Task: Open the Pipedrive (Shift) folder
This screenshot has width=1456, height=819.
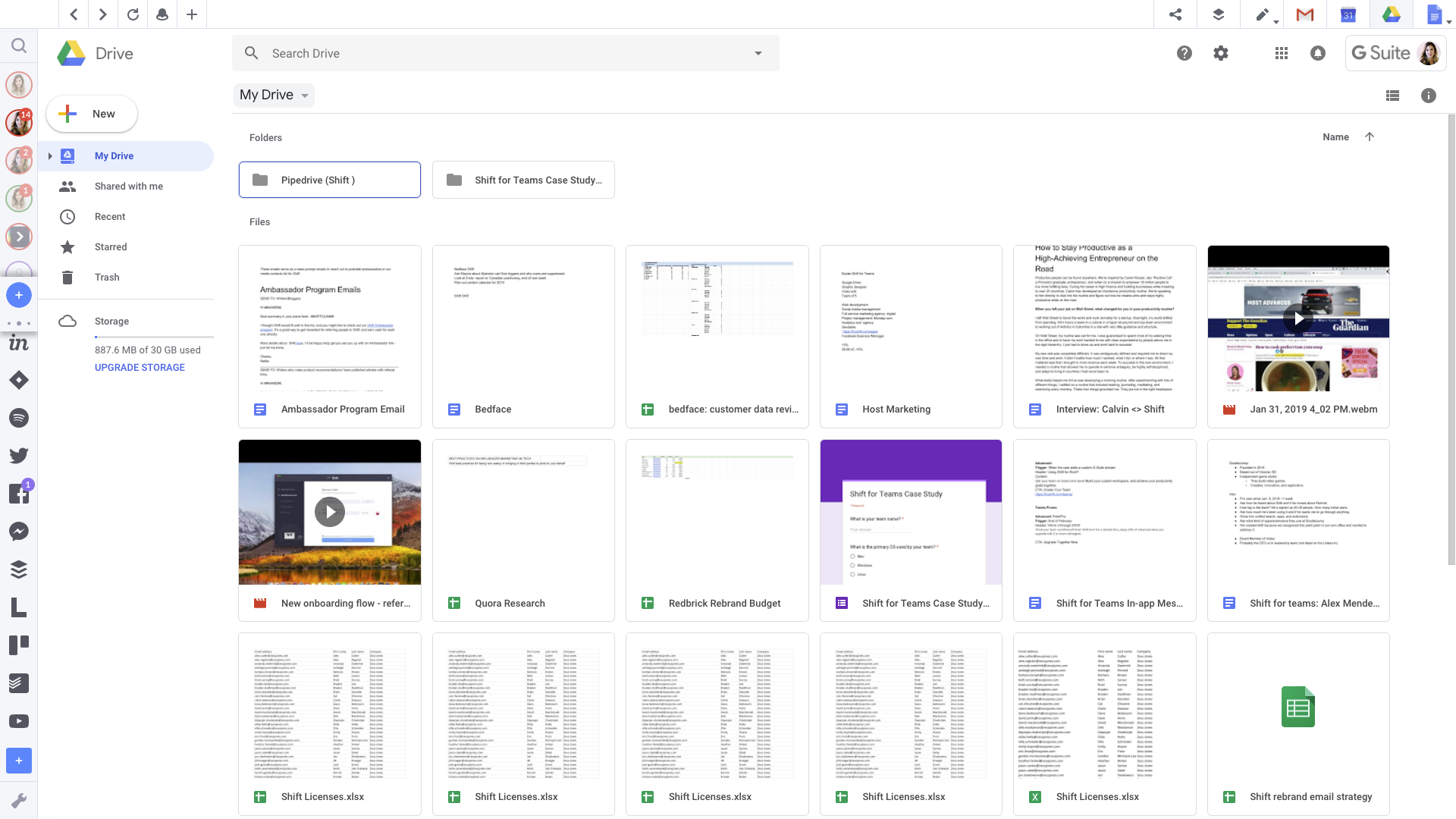Action: click(x=329, y=179)
